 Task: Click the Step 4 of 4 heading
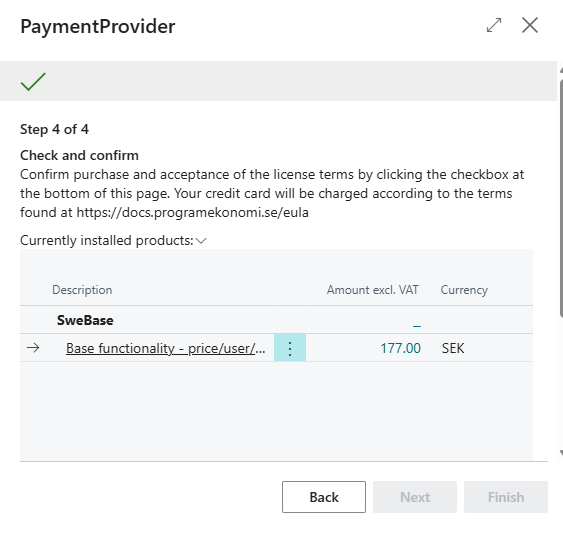pyautogui.click(x=54, y=129)
